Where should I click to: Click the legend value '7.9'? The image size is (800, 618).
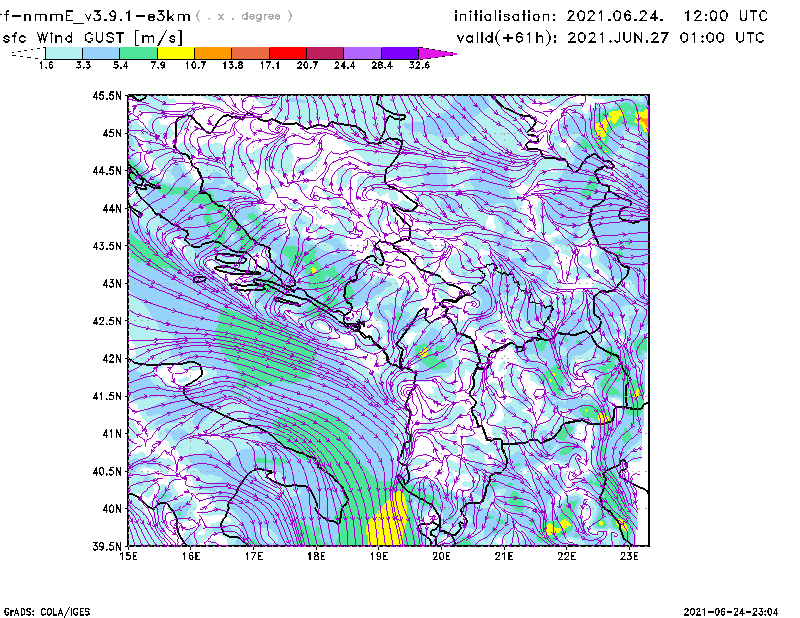158,65
